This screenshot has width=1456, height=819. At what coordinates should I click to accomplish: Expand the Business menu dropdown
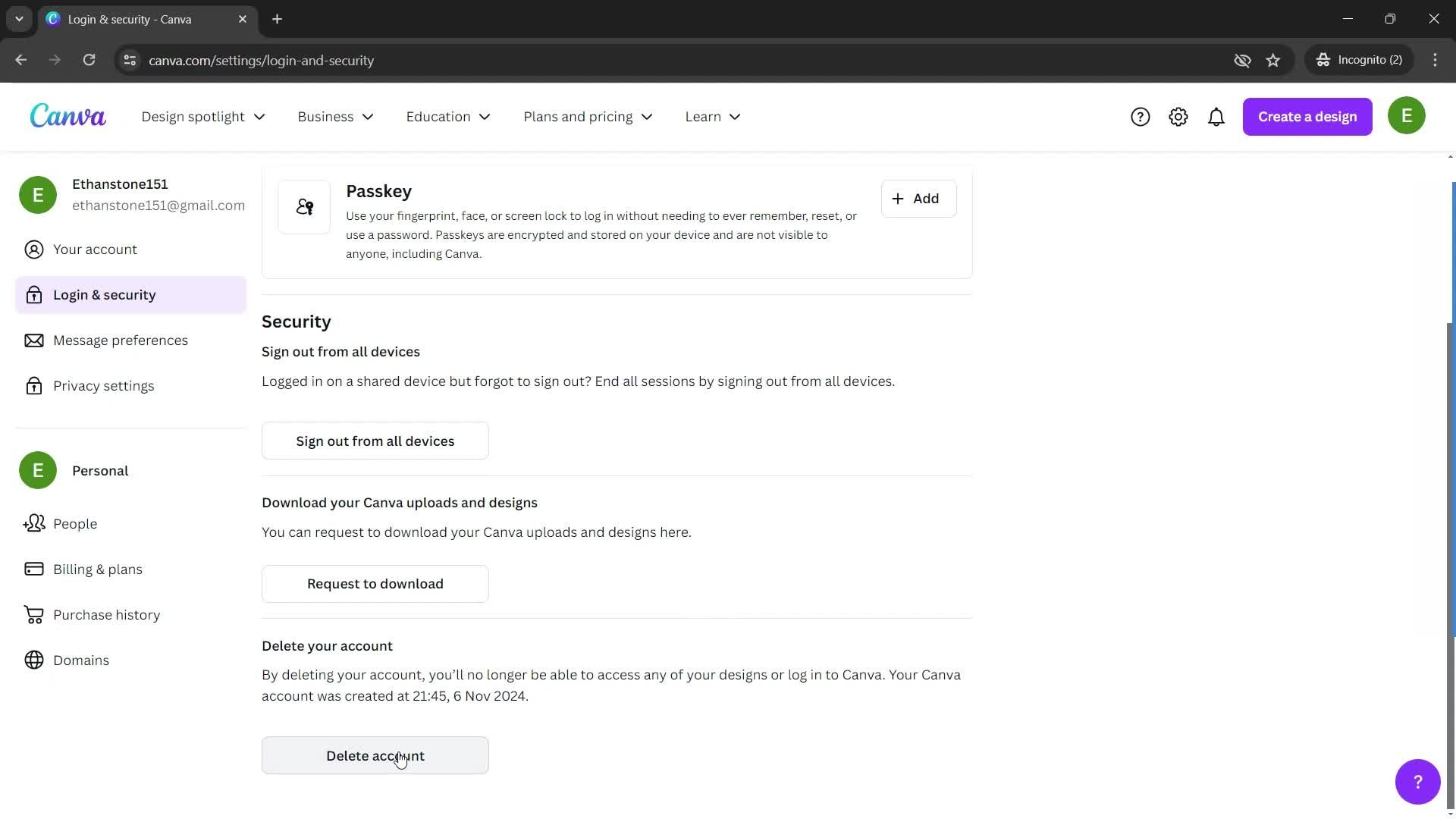pos(334,116)
